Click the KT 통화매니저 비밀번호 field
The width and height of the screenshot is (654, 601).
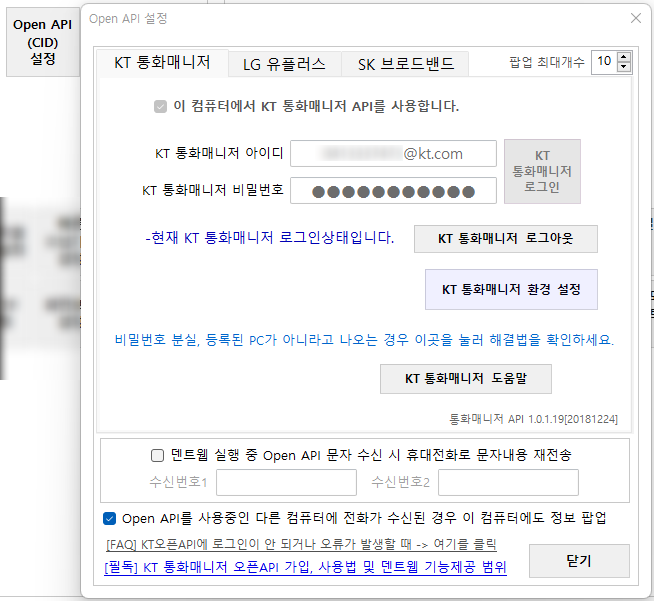(393, 191)
